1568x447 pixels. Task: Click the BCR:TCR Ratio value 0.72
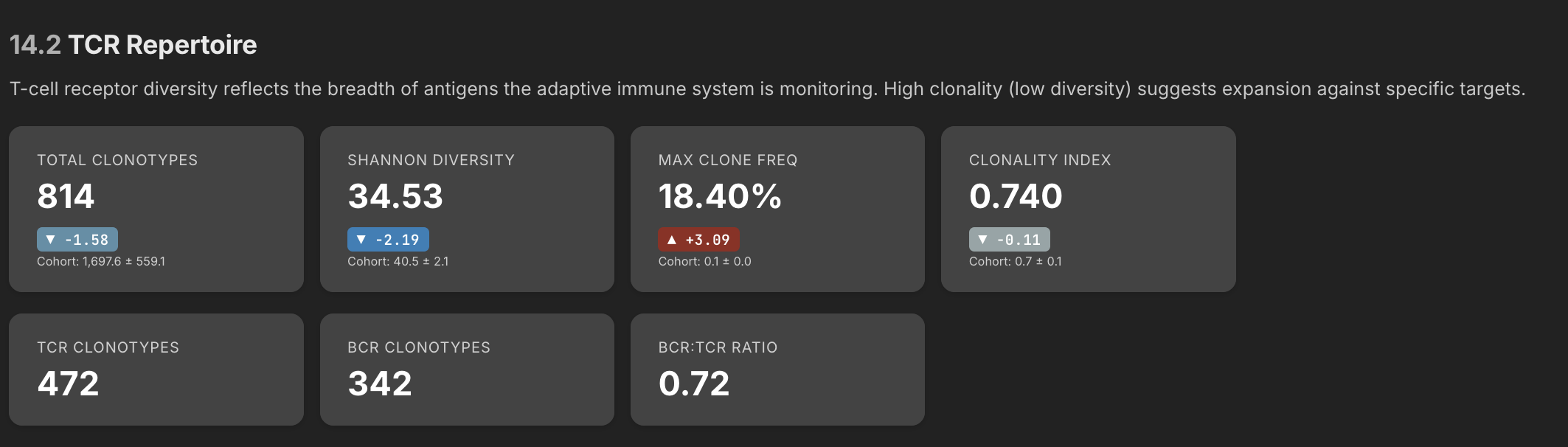[694, 384]
